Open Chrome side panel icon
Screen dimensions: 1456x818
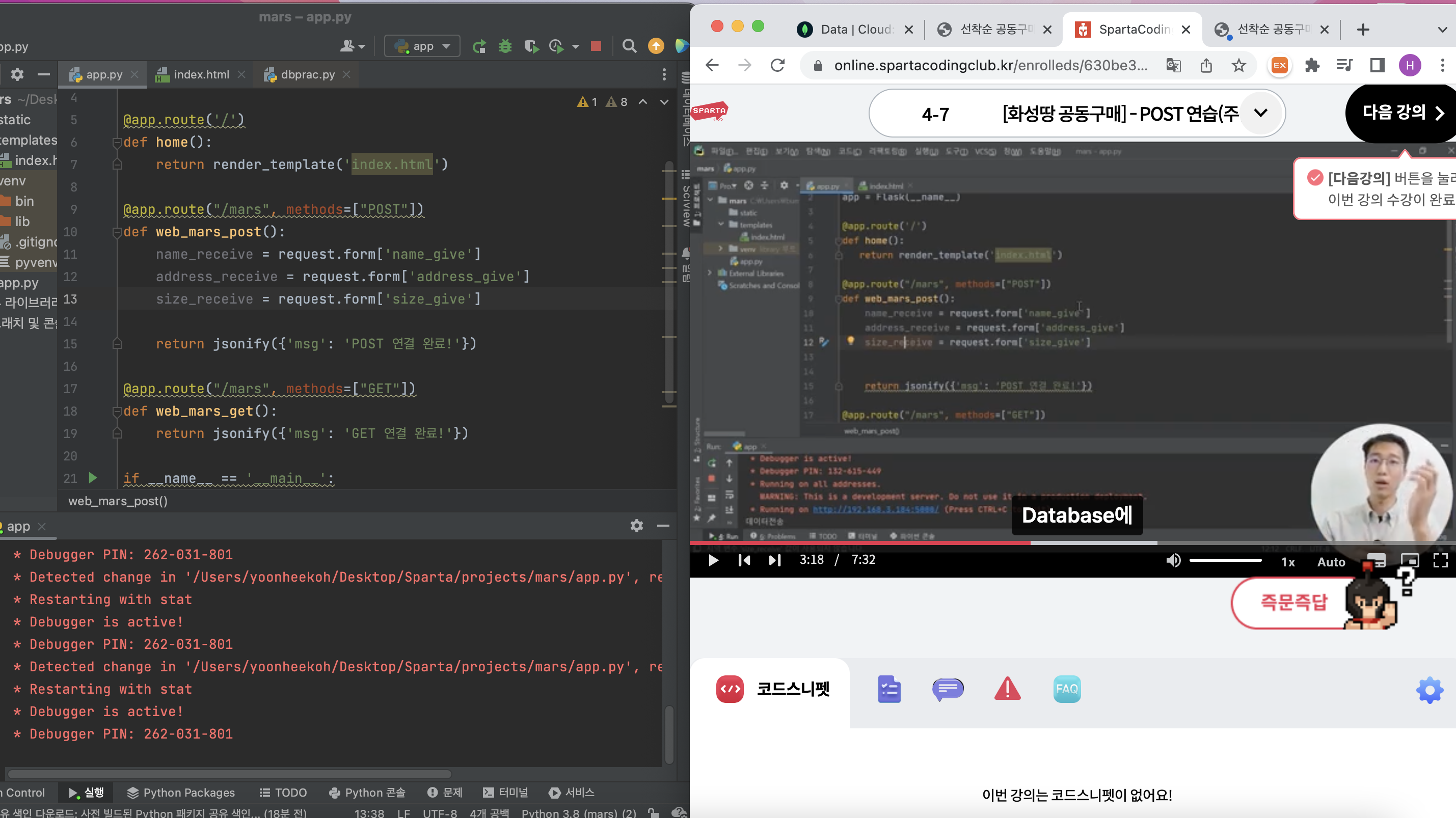1377,66
